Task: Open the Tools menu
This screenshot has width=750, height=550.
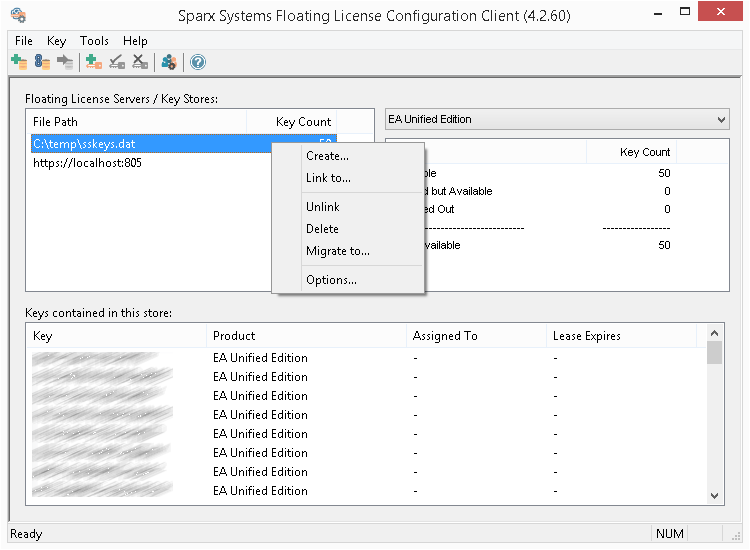Action: [94, 41]
